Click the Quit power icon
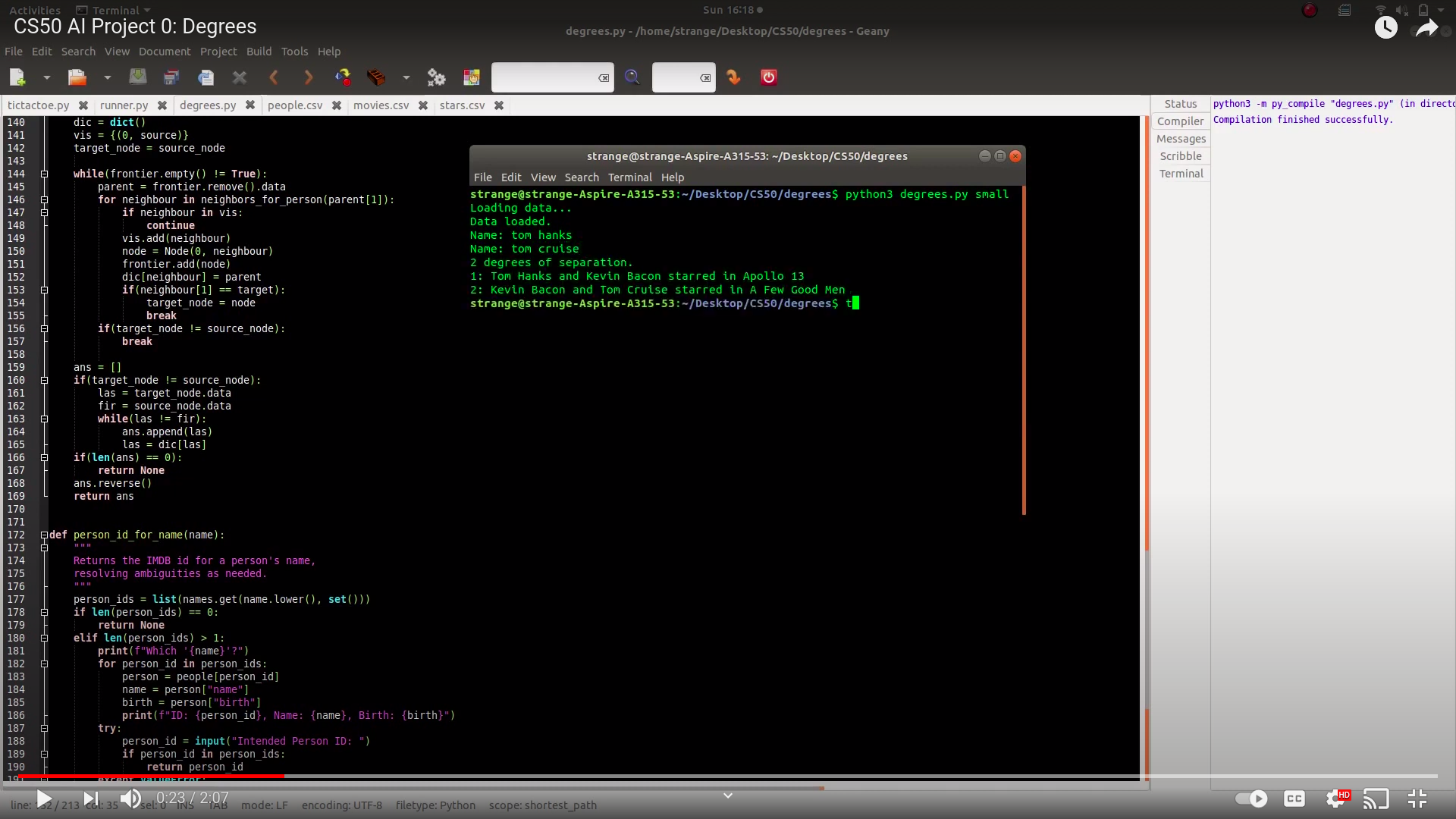1456x819 pixels. (768, 77)
